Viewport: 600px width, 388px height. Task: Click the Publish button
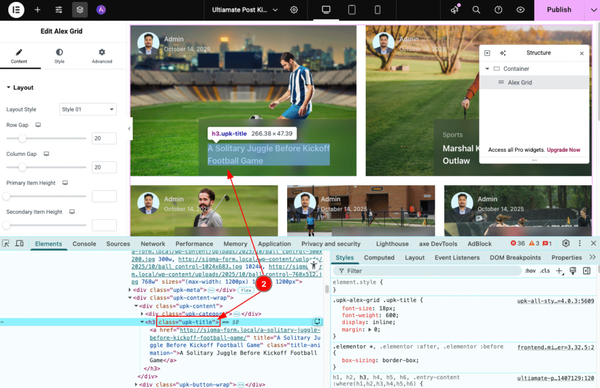coord(559,10)
